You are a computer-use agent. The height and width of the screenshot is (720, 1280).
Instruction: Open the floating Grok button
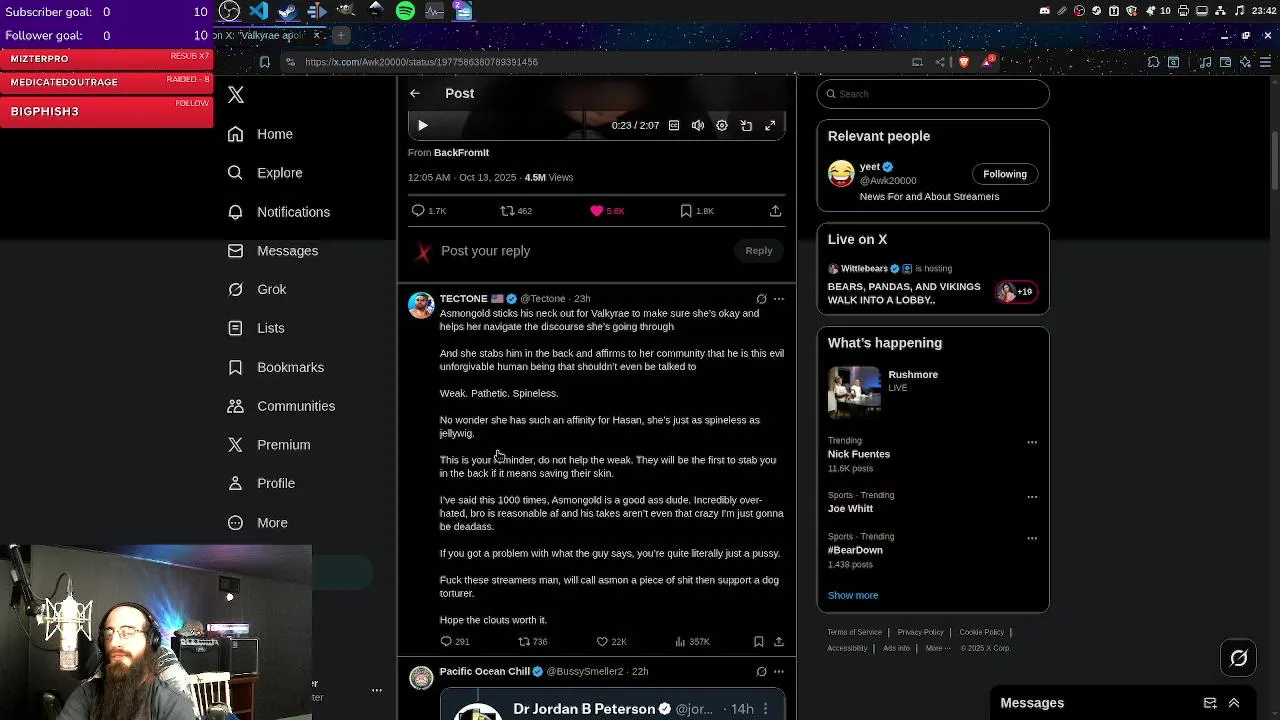tap(1239, 658)
